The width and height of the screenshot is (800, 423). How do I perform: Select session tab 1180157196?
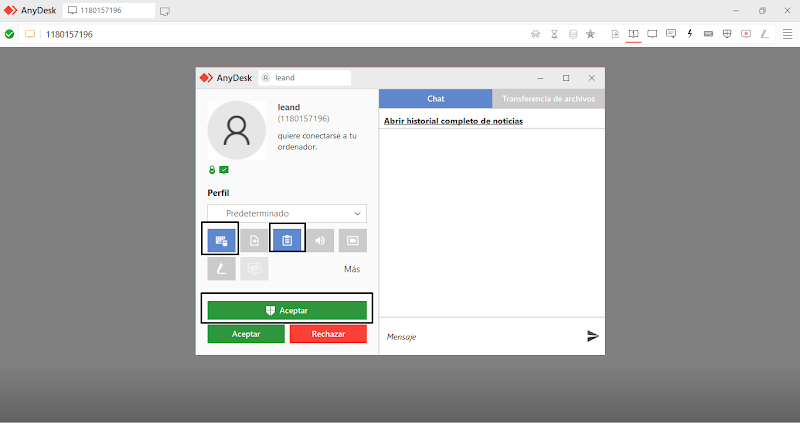pyautogui.click(x=109, y=10)
